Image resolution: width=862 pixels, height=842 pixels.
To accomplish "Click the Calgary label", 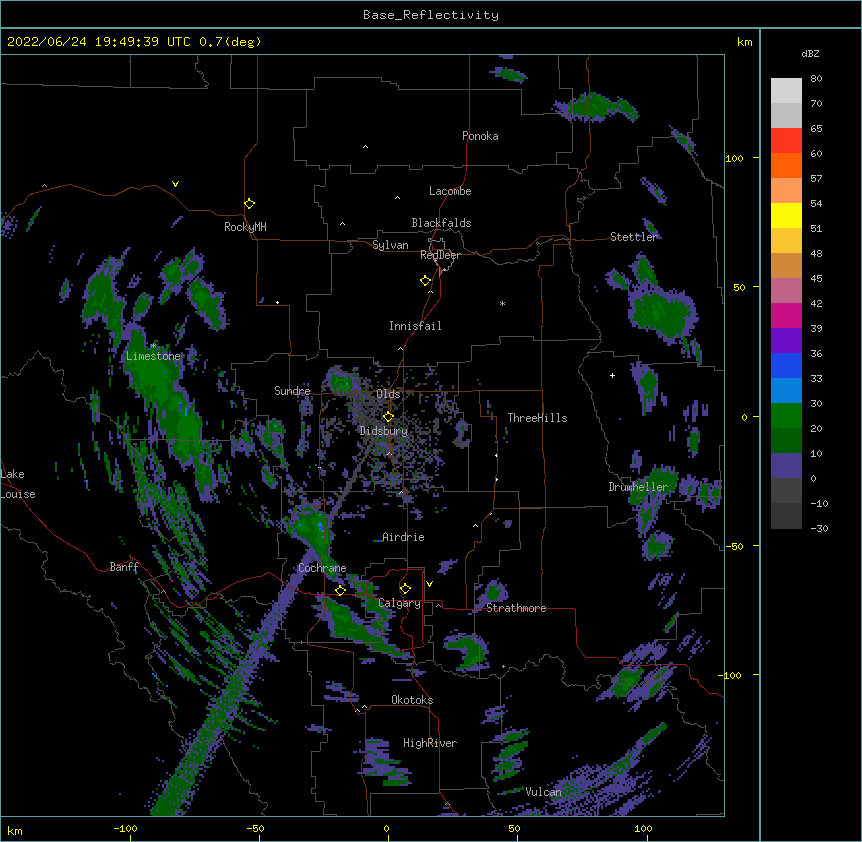I will [400, 603].
